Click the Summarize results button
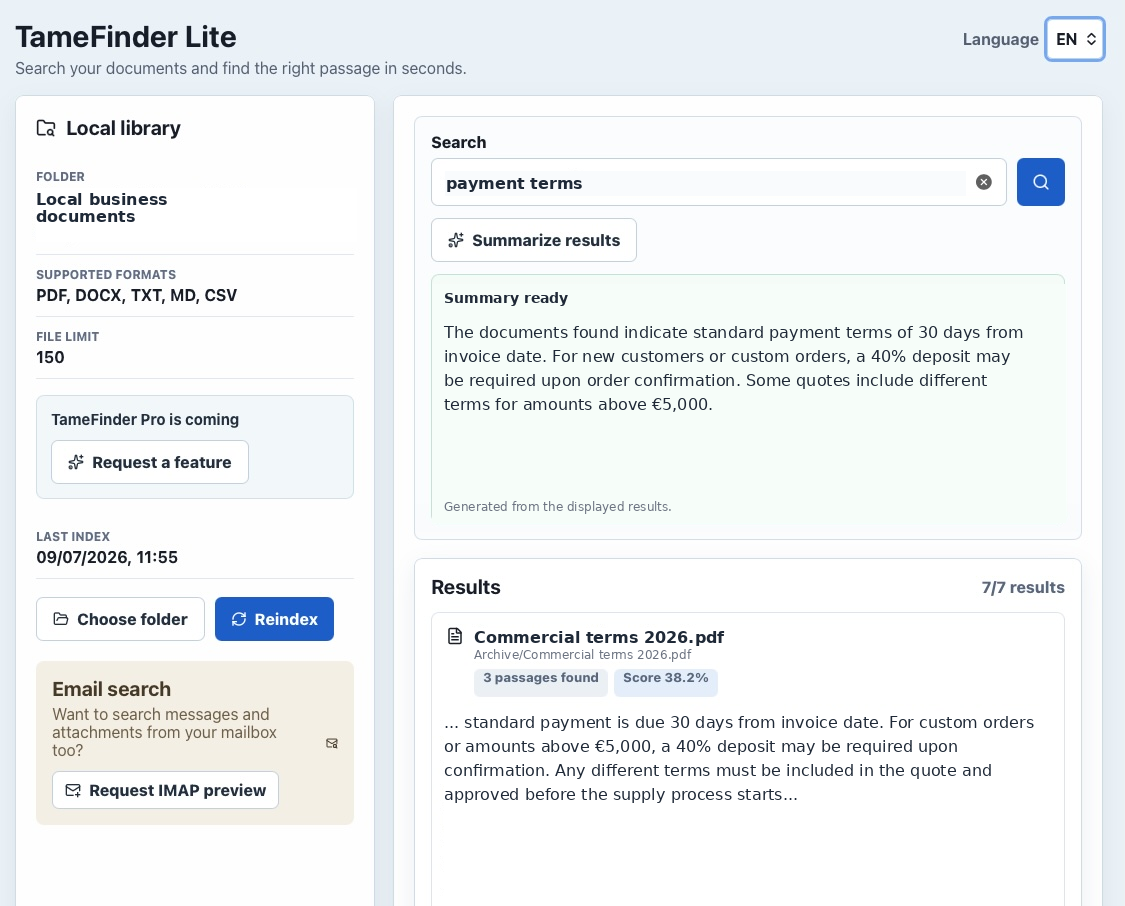This screenshot has width=1125, height=906. 534,240
